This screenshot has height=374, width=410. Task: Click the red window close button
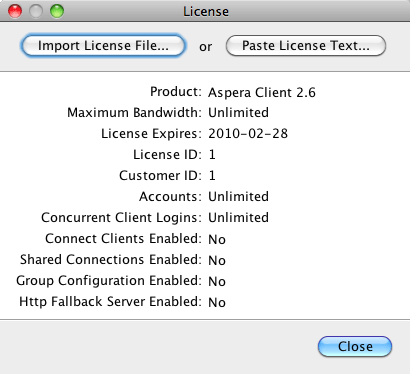[x=15, y=11]
